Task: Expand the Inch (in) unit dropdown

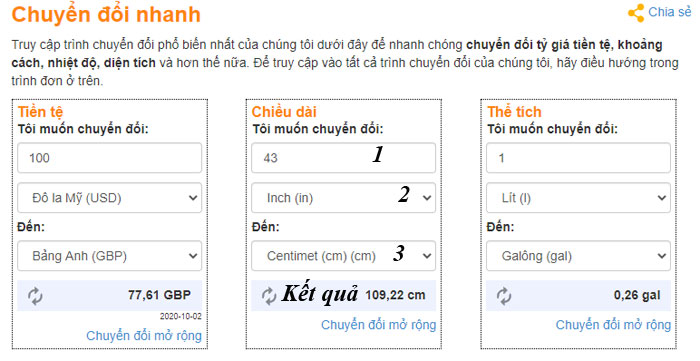Action: pyautogui.click(x=343, y=198)
